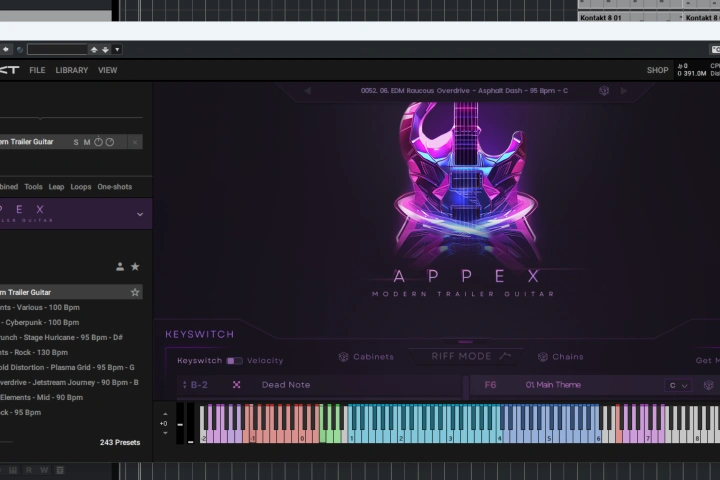This screenshot has height=480, width=720.
Task: Click the KEYSWITCH section heading
Action: tap(200, 334)
